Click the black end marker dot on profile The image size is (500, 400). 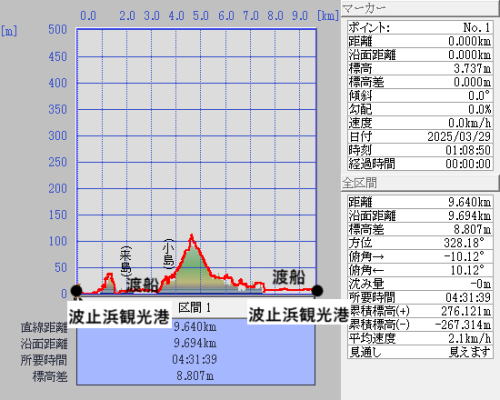[317, 291]
